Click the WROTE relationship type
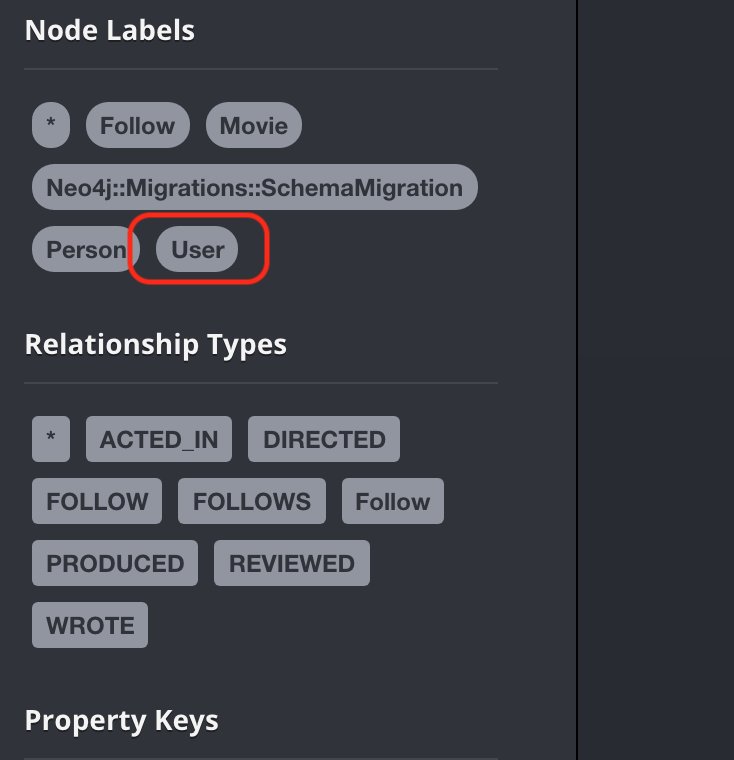Screen dimensions: 734x760 click(x=90, y=625)
